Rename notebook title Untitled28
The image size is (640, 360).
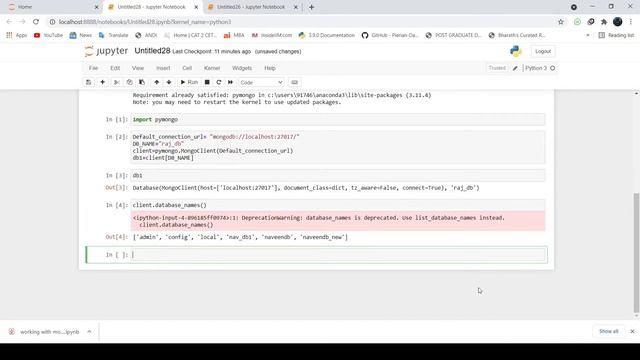click(x=152, y=51)
